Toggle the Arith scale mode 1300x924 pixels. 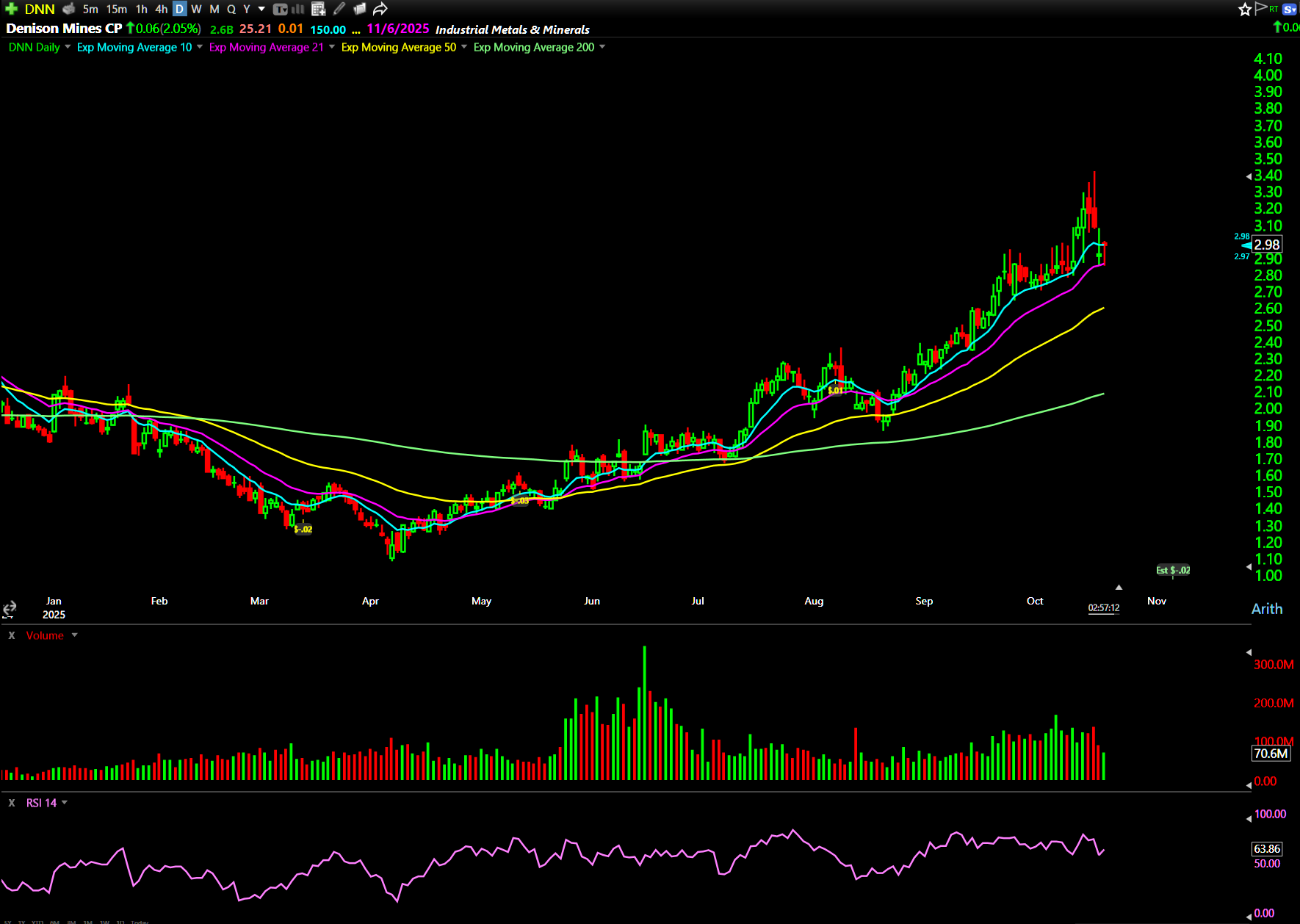(1266, 609)
